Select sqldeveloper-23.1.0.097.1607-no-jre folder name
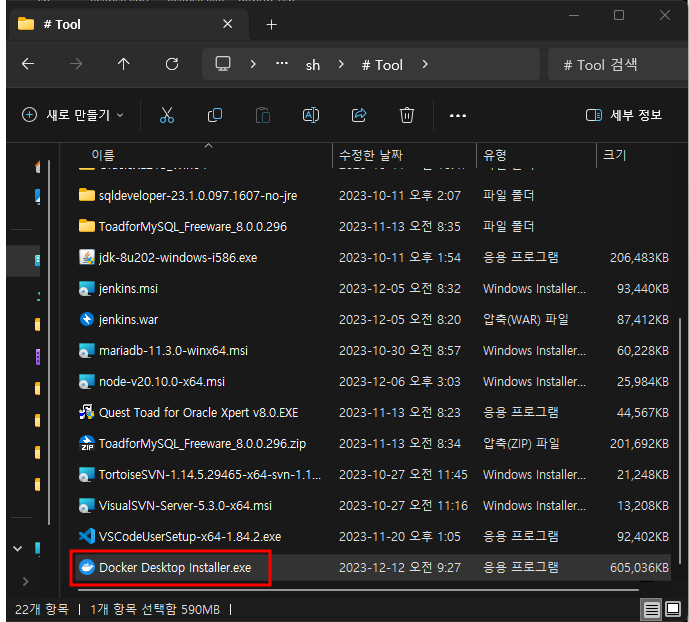The height and width of the screenshot is (622, 689). [x=198, y=195]
